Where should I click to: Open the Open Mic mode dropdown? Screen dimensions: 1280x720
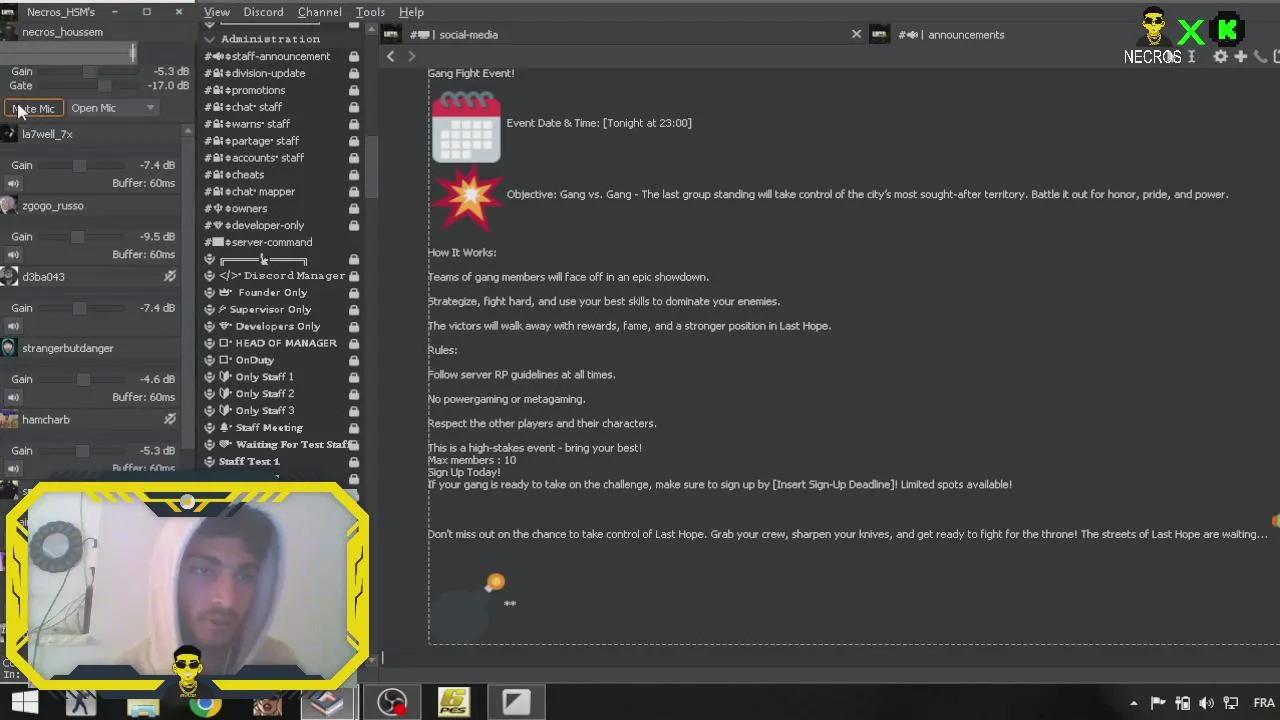click(x=113, y=108)
